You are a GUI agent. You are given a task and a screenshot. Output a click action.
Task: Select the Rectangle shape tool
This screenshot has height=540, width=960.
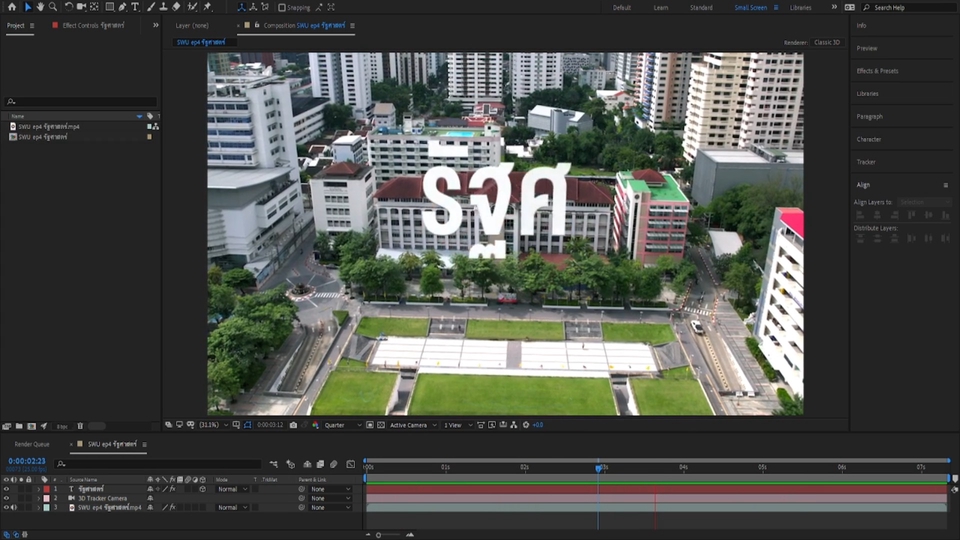110,7
